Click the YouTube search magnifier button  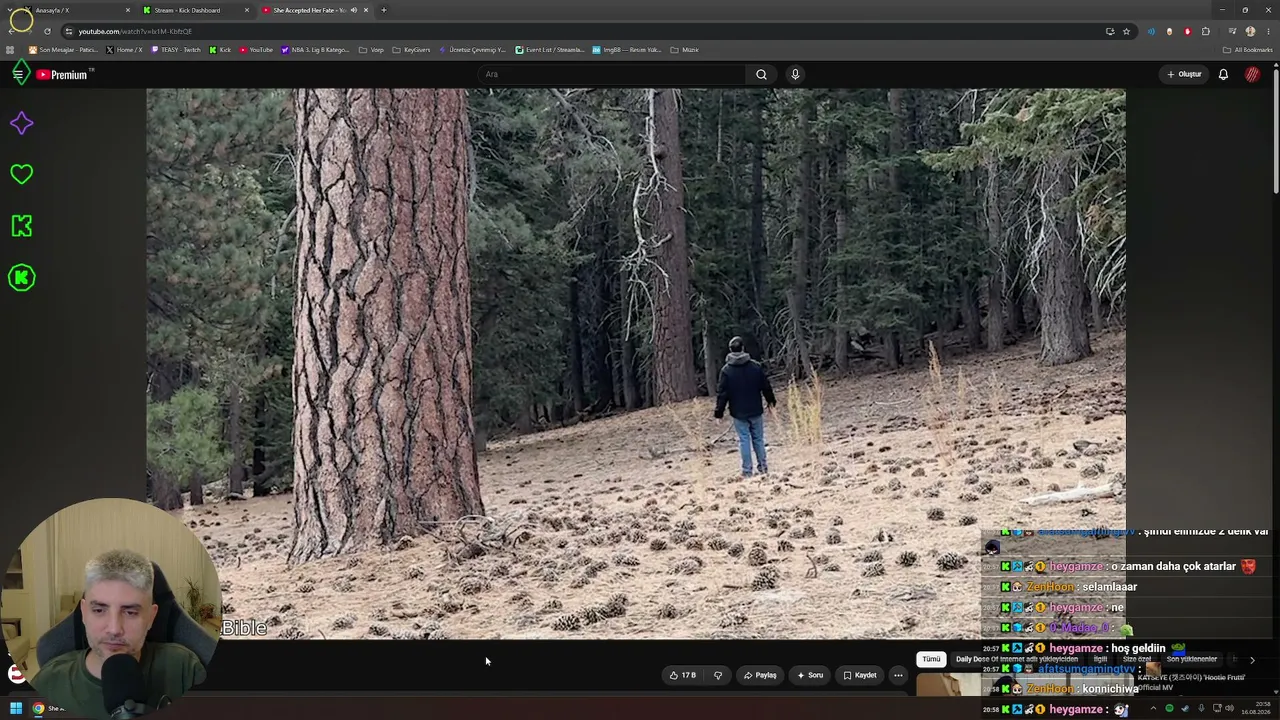(761, 74)
